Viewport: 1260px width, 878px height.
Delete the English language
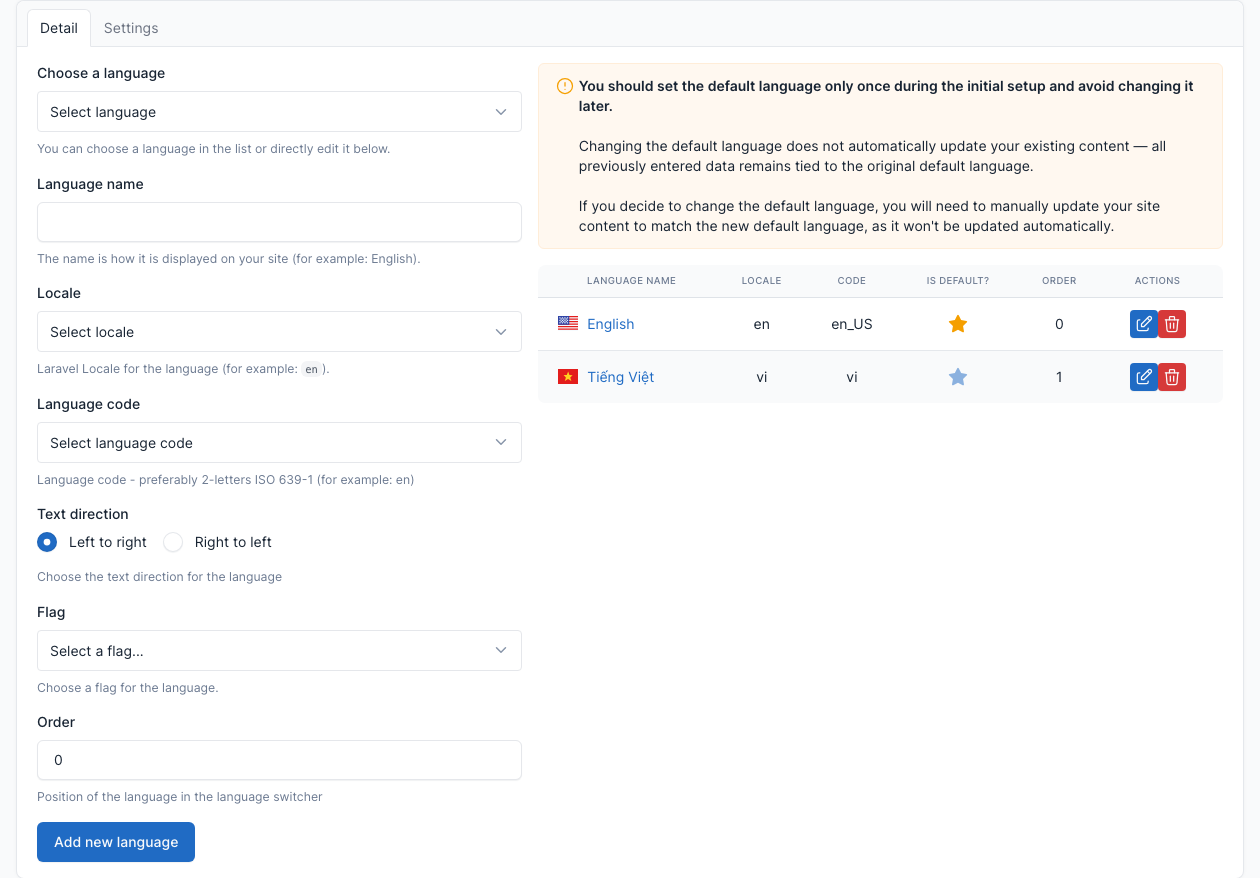(1172, 324)
